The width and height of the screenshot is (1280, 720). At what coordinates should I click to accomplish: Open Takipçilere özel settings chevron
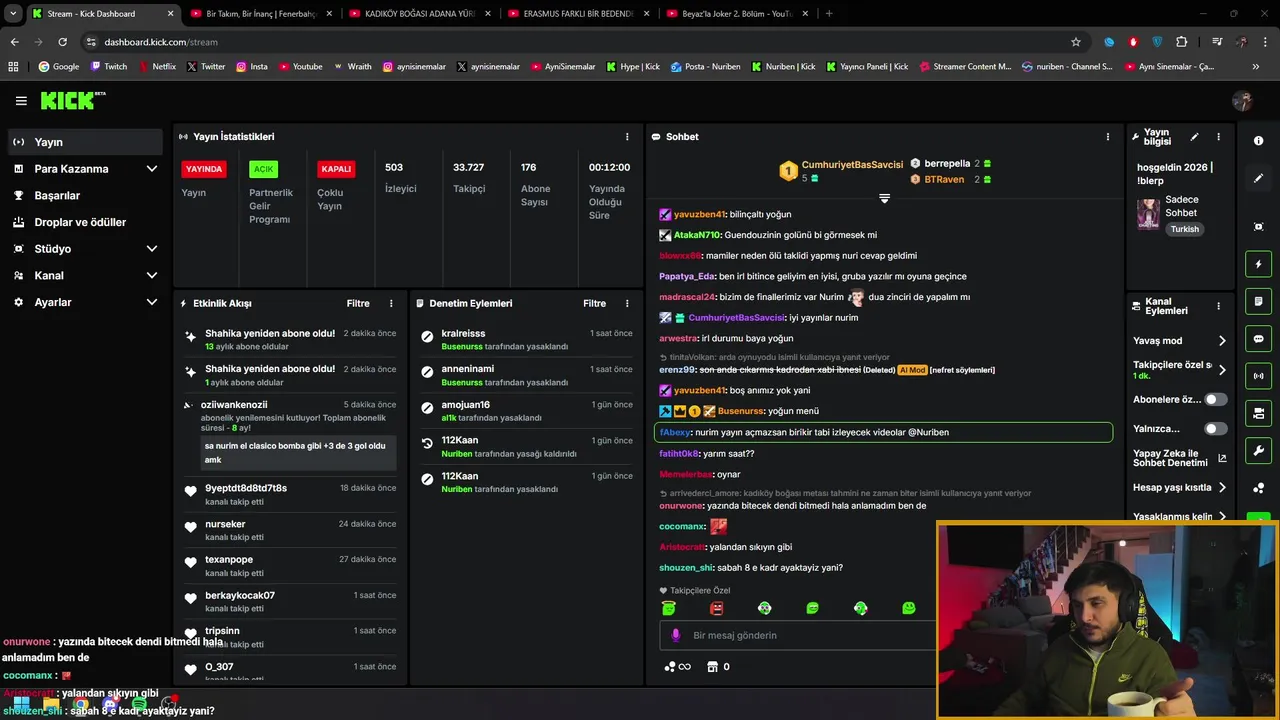pos(1222,370)
